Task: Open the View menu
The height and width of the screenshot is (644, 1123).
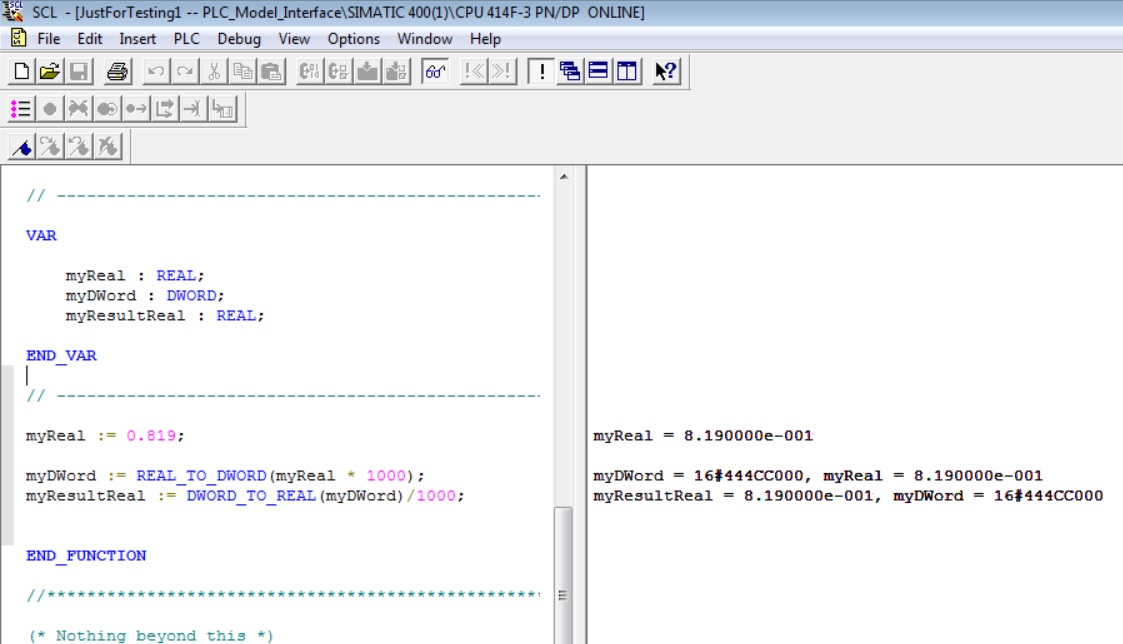Action: coord(294,39)
